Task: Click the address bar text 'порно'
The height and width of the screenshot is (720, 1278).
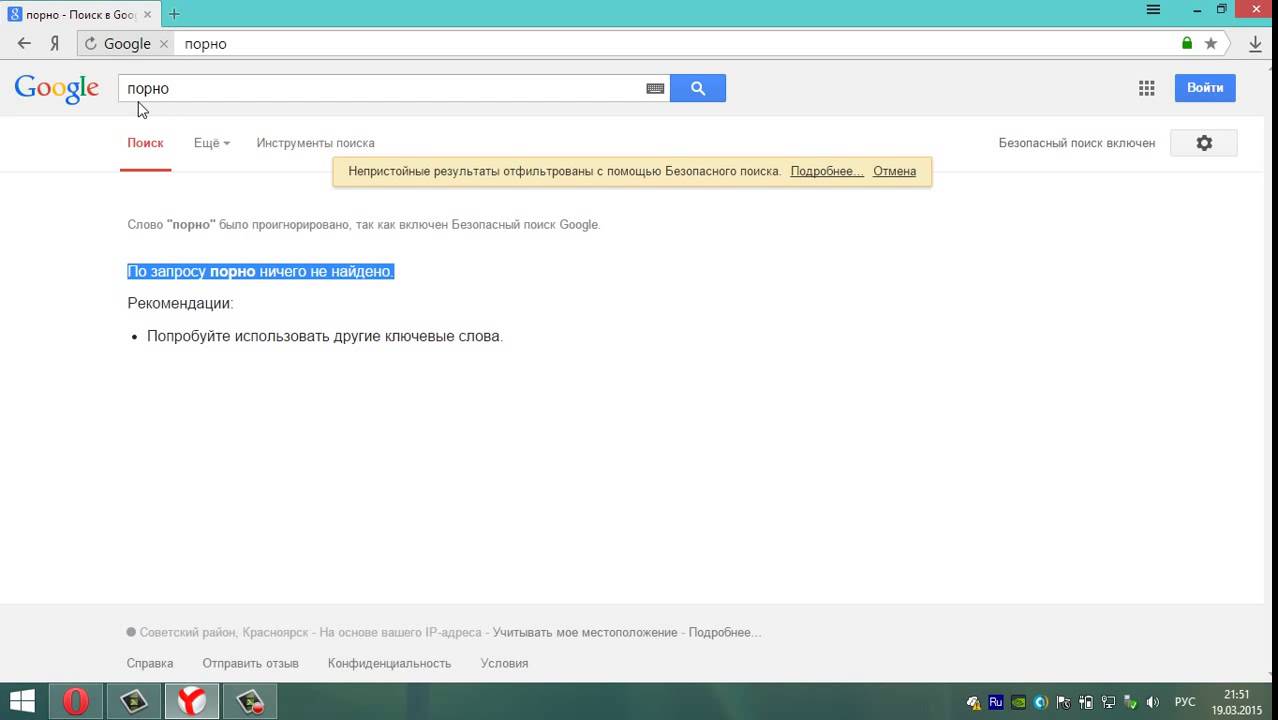Action: click(206, 44)
